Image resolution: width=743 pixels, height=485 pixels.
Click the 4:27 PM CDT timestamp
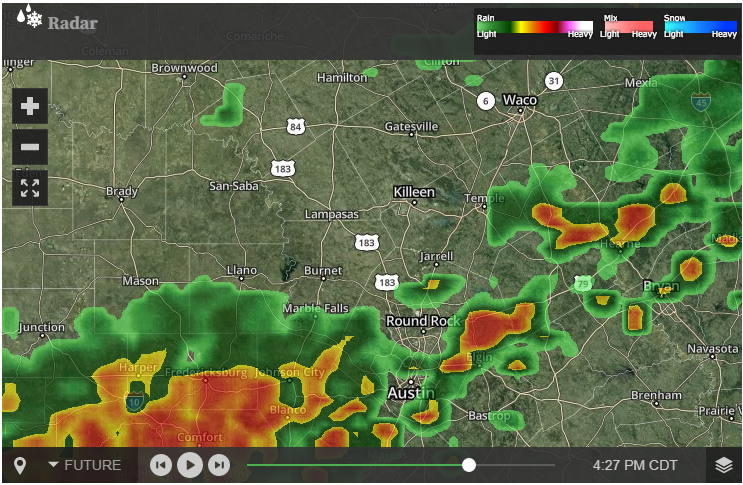635,466
